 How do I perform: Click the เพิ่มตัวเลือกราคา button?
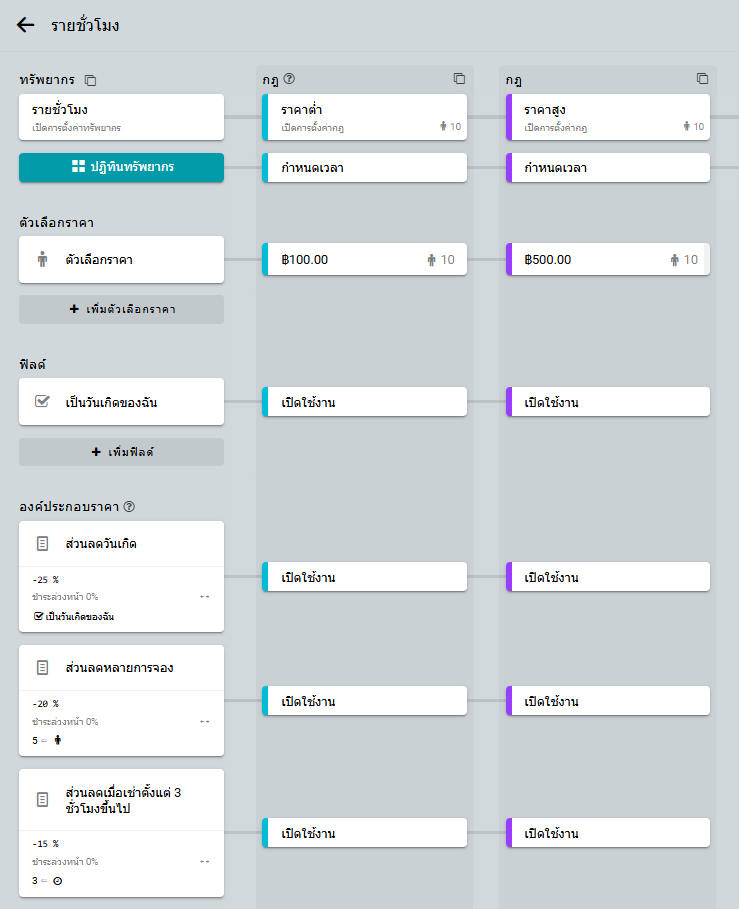121,310
